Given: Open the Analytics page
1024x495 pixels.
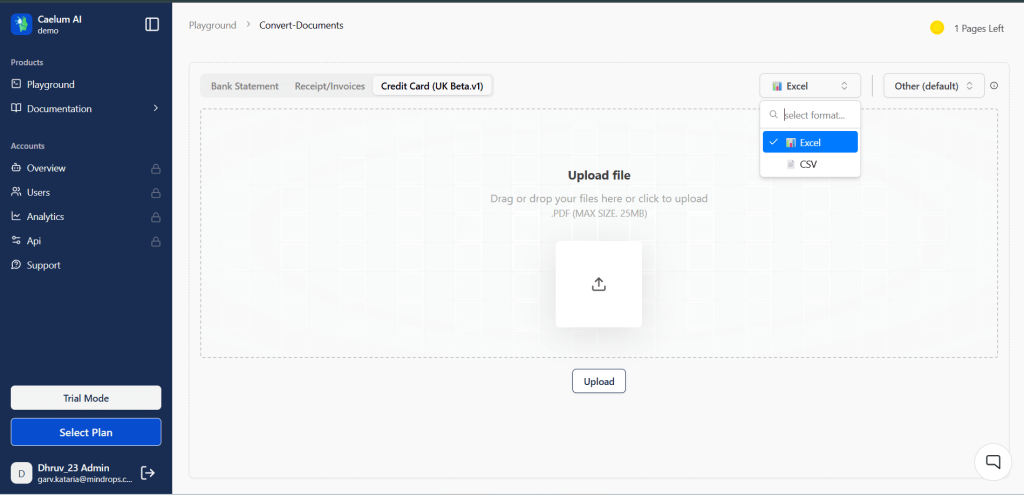Looking at the screenshot, I should [86, 216].
